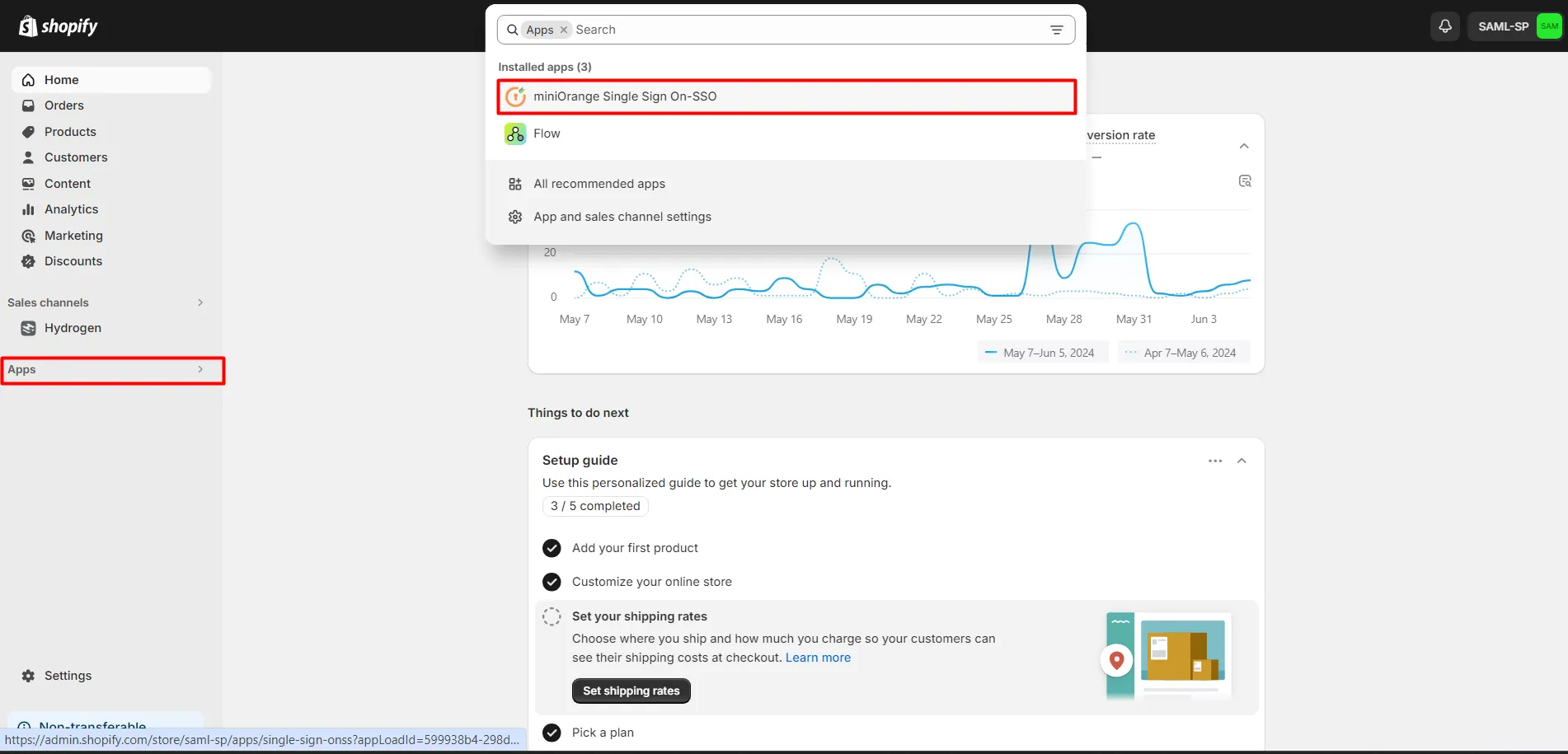The image size is (1568, 754).
Task: Select 'App and sales channel settings'
Action: [x=622, y=216]
